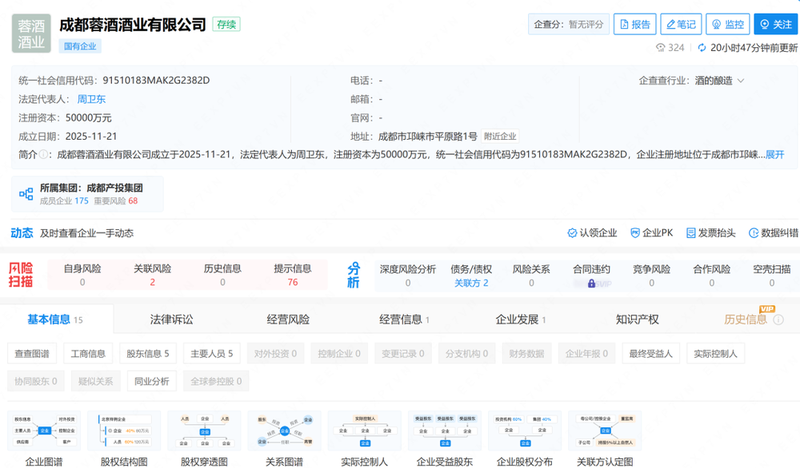This screenshot has width=800, height=468.
Task: Click the 国有企业 tag
Action: (80, 46)
